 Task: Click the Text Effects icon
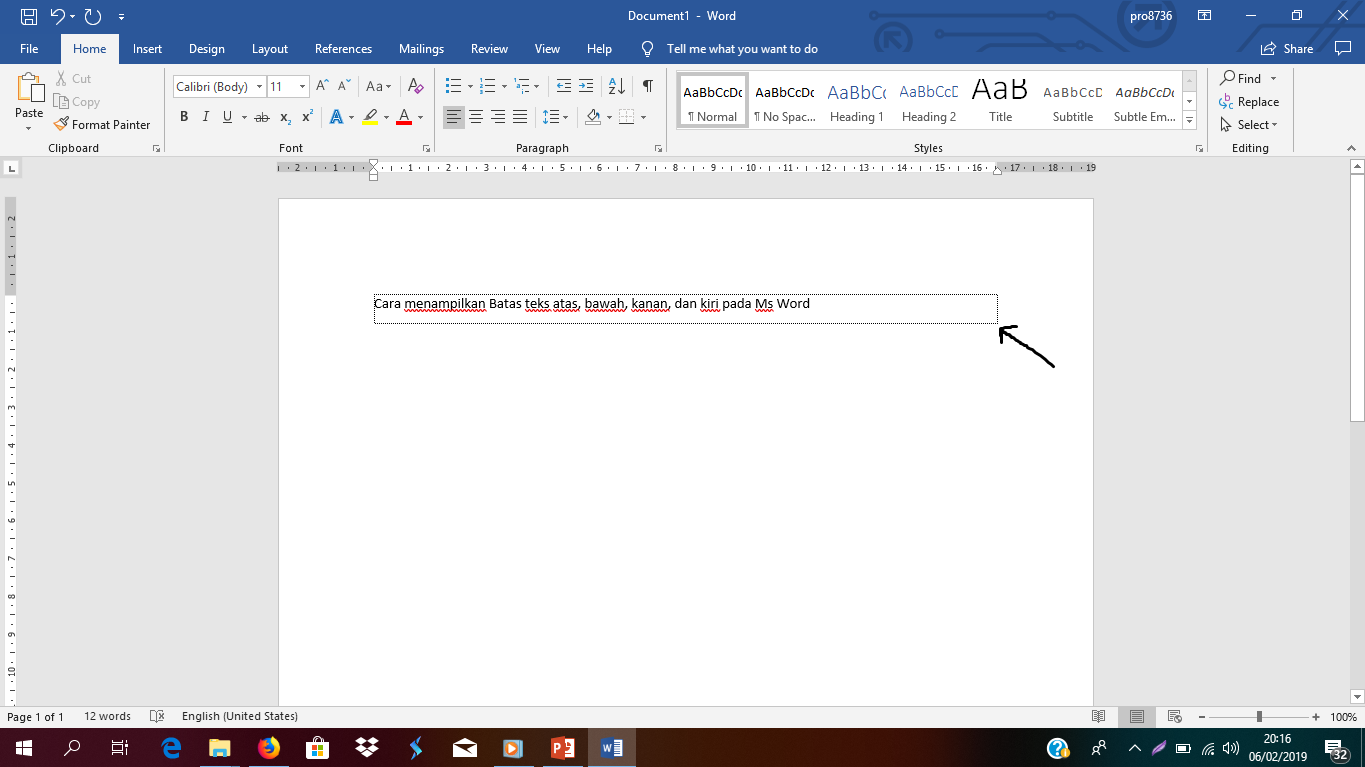tap(336, 117)
